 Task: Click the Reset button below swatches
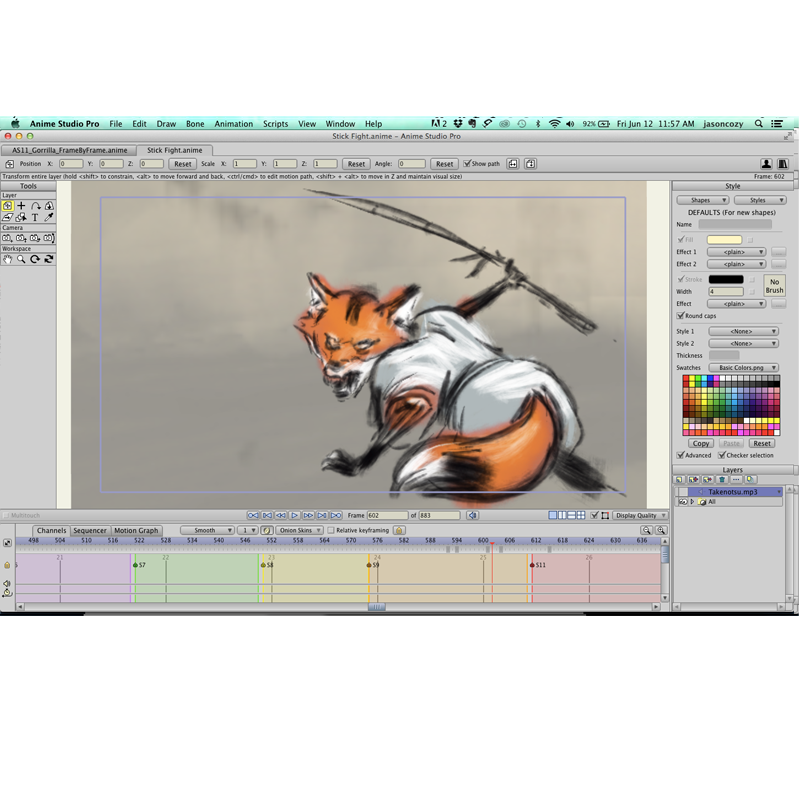[x=762, y=443]
